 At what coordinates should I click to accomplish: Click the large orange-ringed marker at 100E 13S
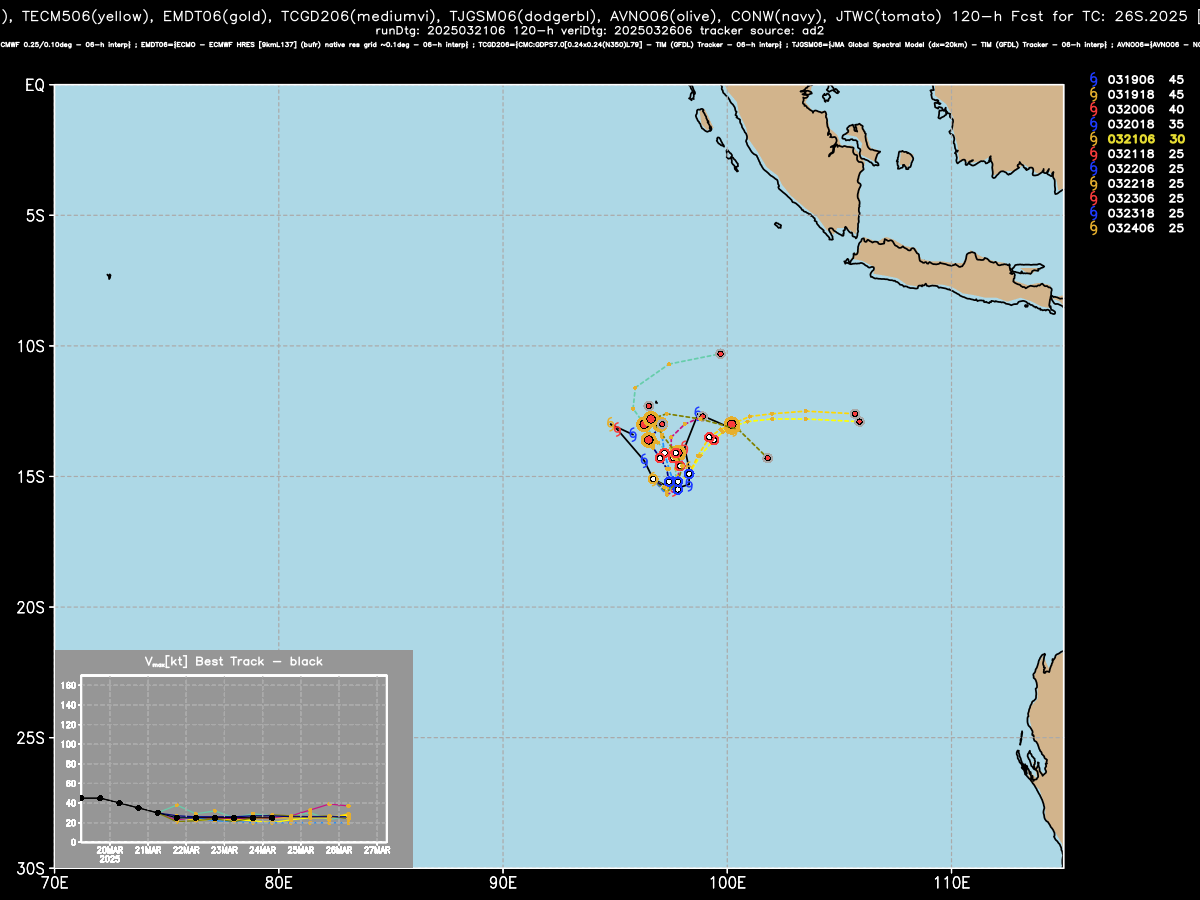pyautogui.click(x=732, y=424)
